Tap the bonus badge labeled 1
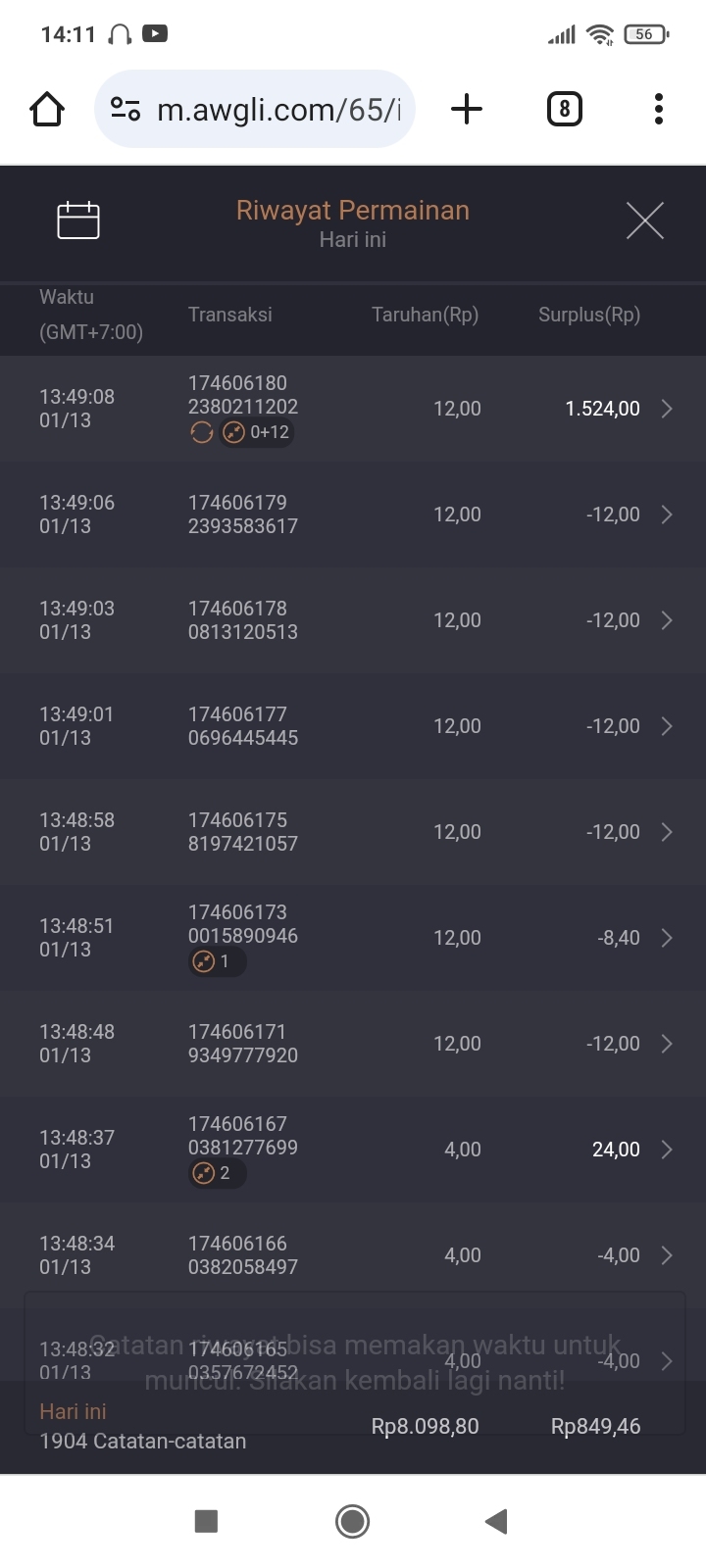The width and height of the screenshot is (706, 1568). point(216,961)
